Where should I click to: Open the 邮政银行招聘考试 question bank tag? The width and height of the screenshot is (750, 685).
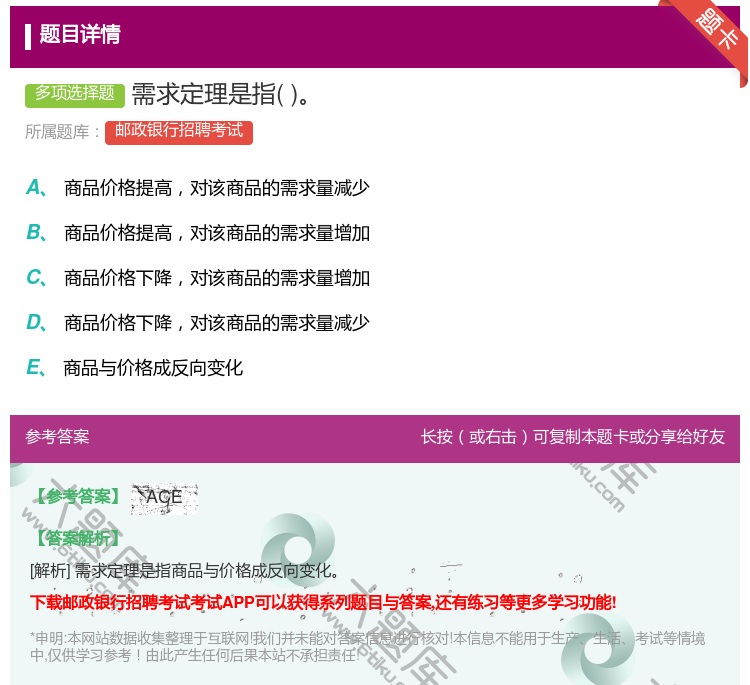pos(179,132)
